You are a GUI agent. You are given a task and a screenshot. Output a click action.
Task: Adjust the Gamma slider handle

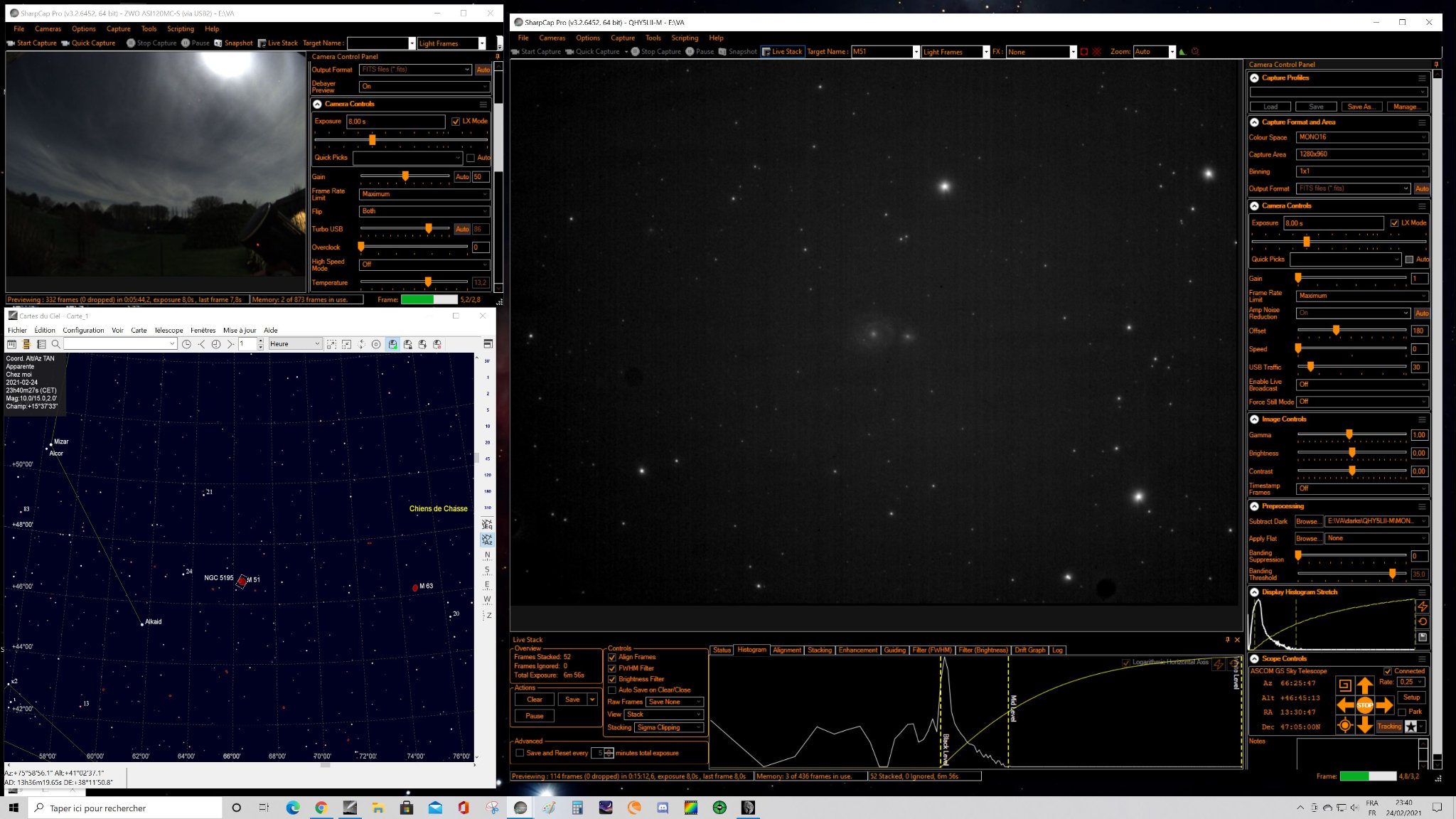tap(1349, 434)
